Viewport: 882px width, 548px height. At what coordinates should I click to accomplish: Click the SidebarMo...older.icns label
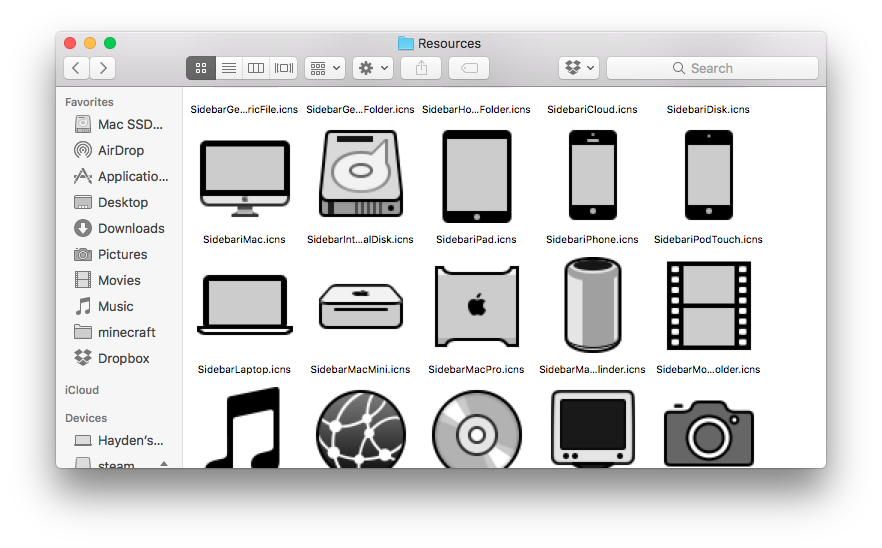[x=708, y=369]
